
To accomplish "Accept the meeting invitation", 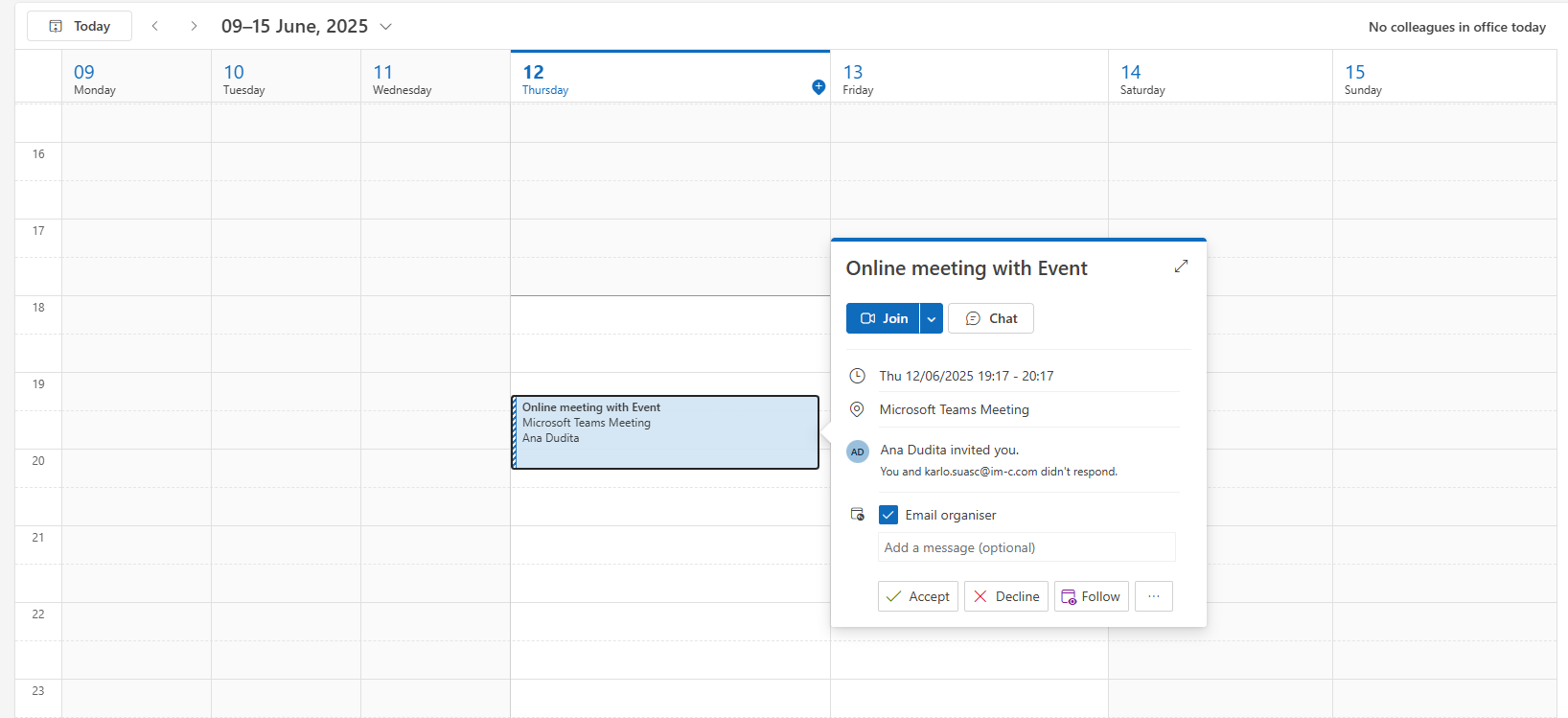I will click(x=917, y=596).
